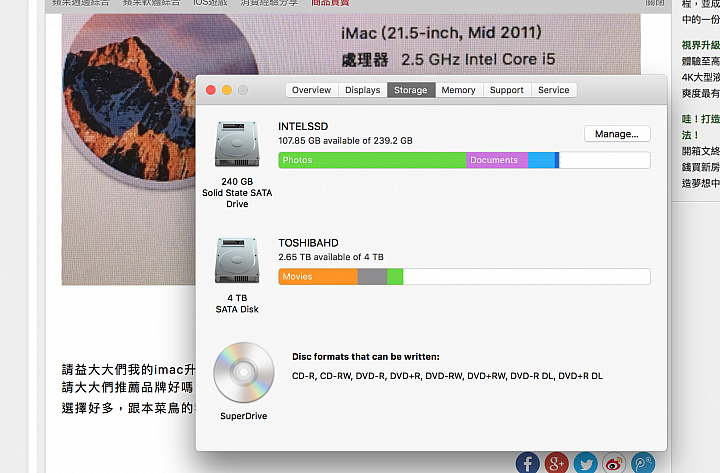Open the Support tab
Screen dimensions: 720x473
[506, 90]
